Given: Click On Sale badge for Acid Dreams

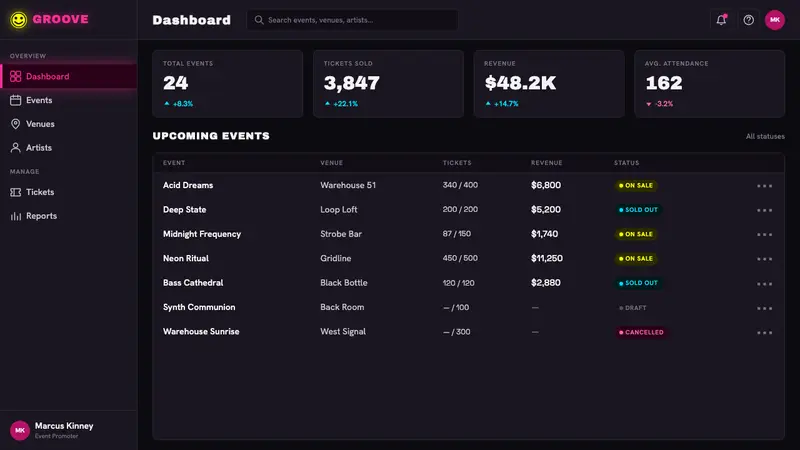Looking at the screenshot, I should pyautogui.click(x=636, y=186).
